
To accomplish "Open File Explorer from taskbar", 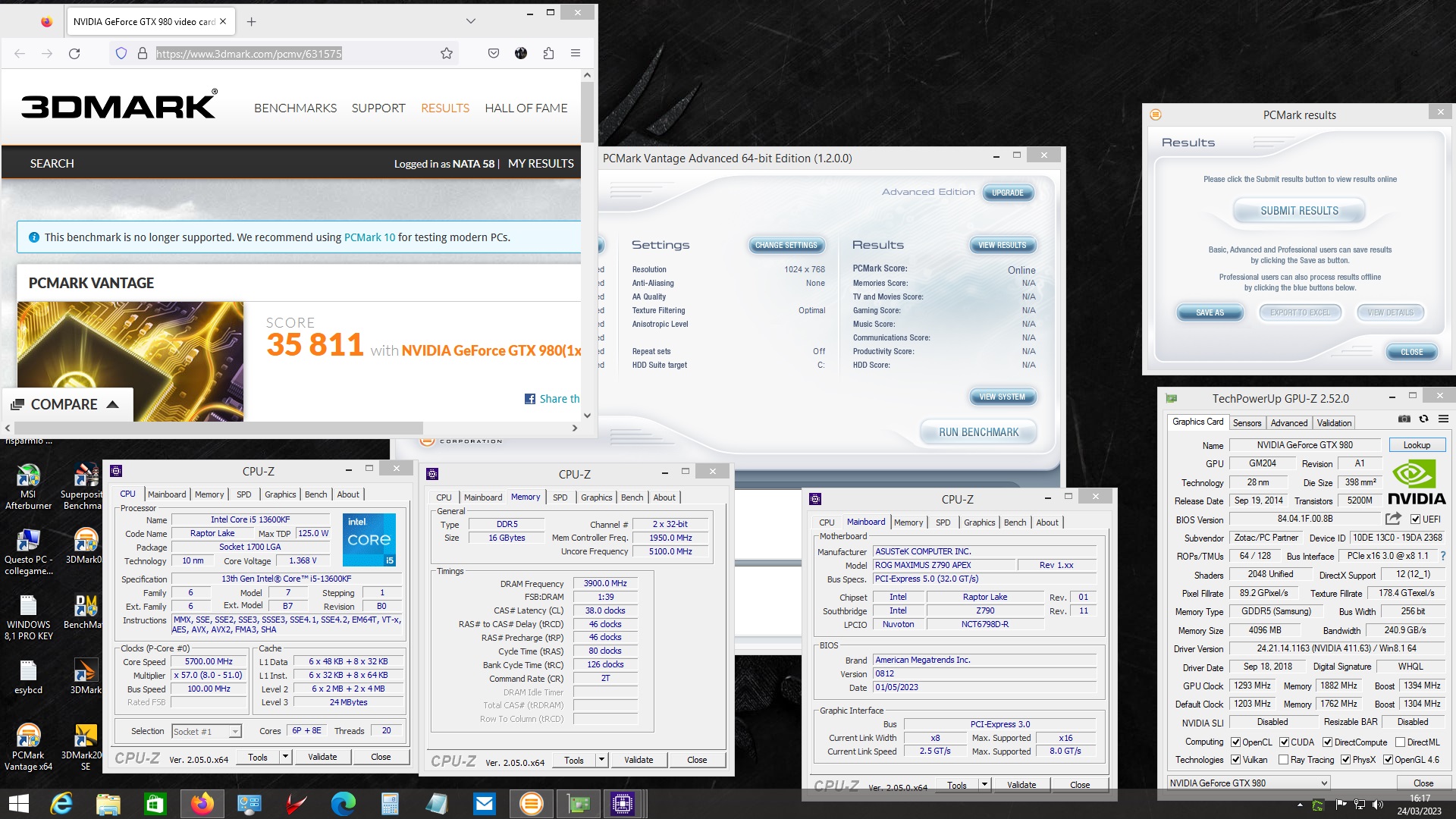I will click(x=108, y=804).
